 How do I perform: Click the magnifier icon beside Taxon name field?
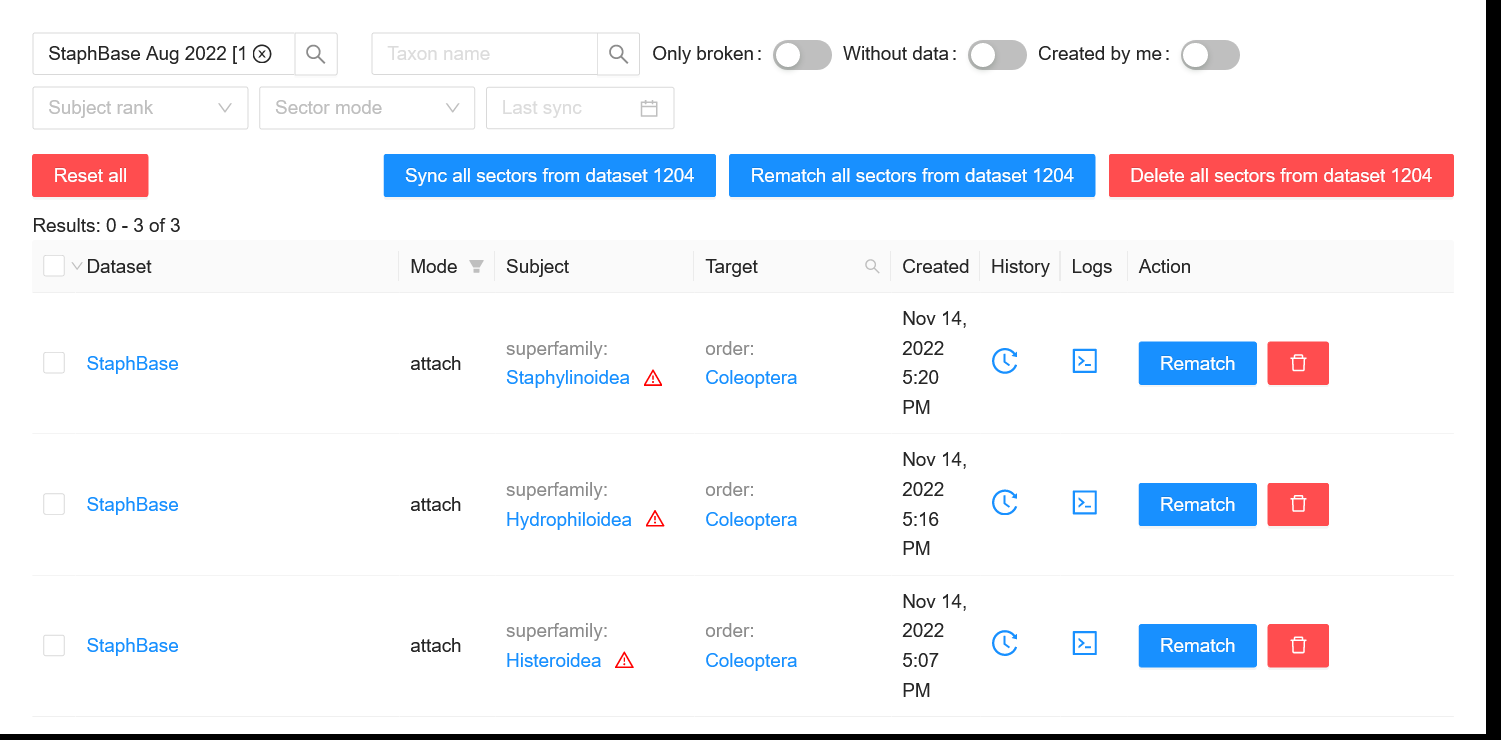tap(618, 53)
